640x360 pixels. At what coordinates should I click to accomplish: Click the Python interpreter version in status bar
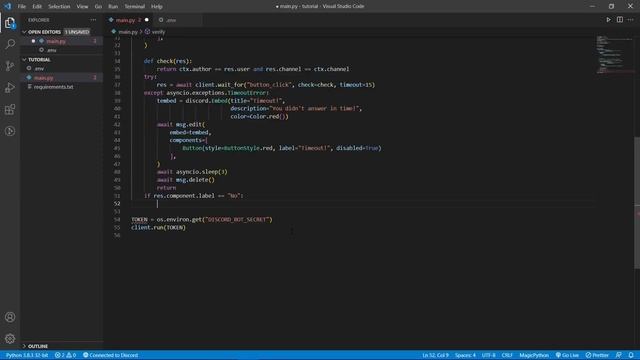(x=27, y=355)
